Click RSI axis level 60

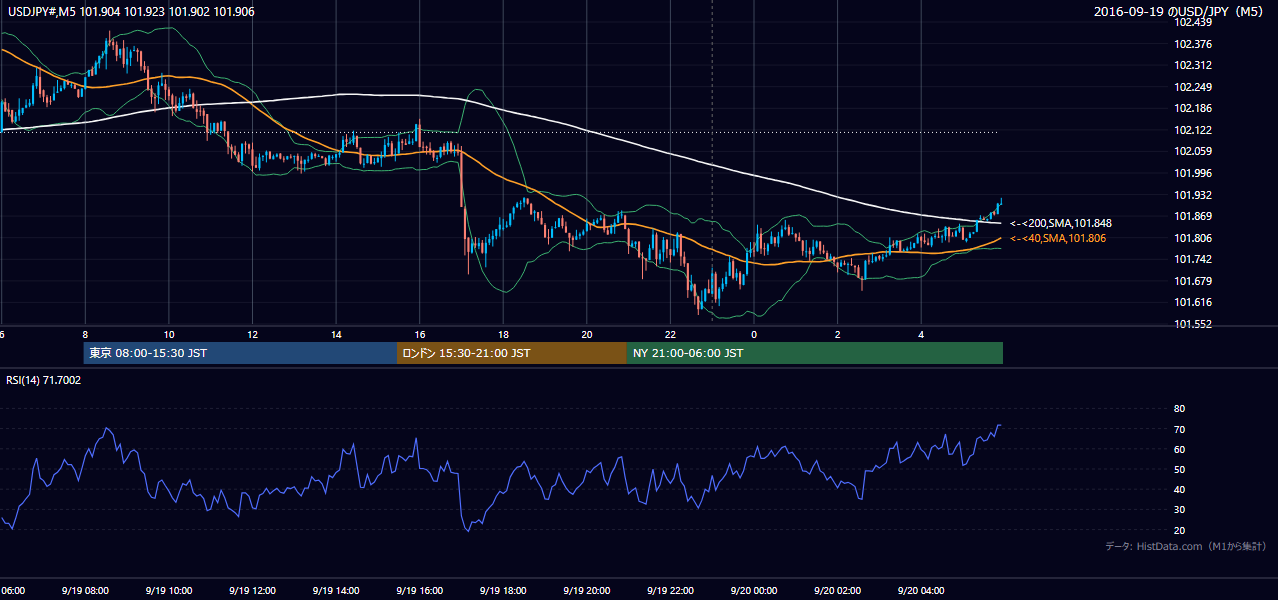pos(1180,449)
